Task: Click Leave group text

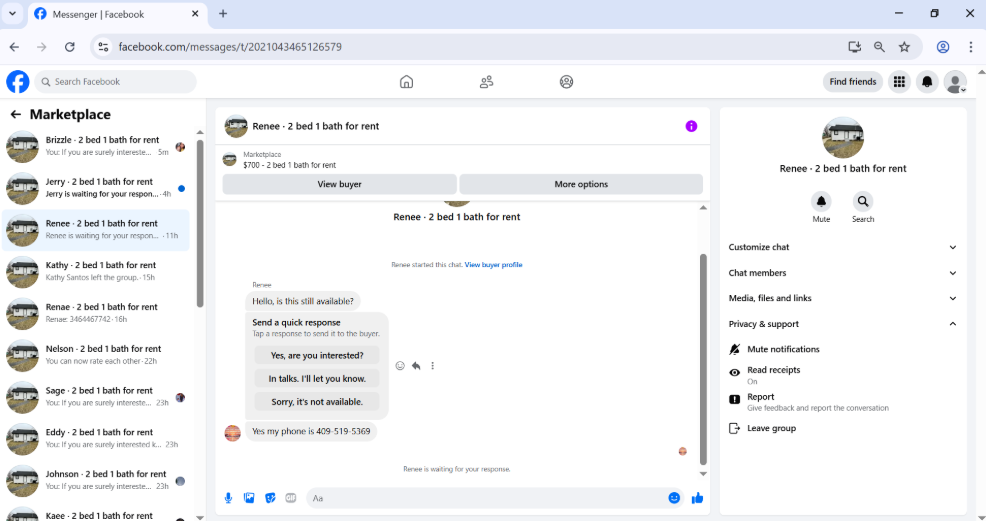Action: pyautogui.click(x=772, y=428)
